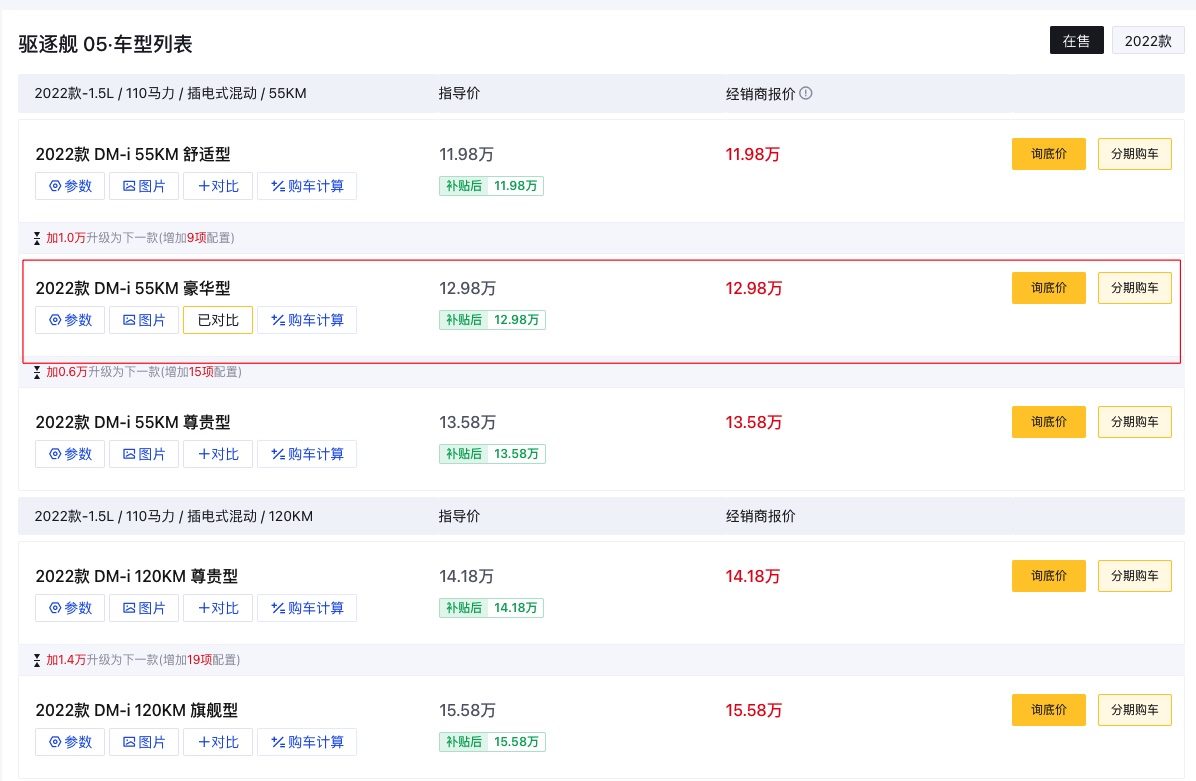Choose 分期购车 for 55KM 豪华型
The width and height of the screenshot is (1196, 781).
pos(1134,288)
